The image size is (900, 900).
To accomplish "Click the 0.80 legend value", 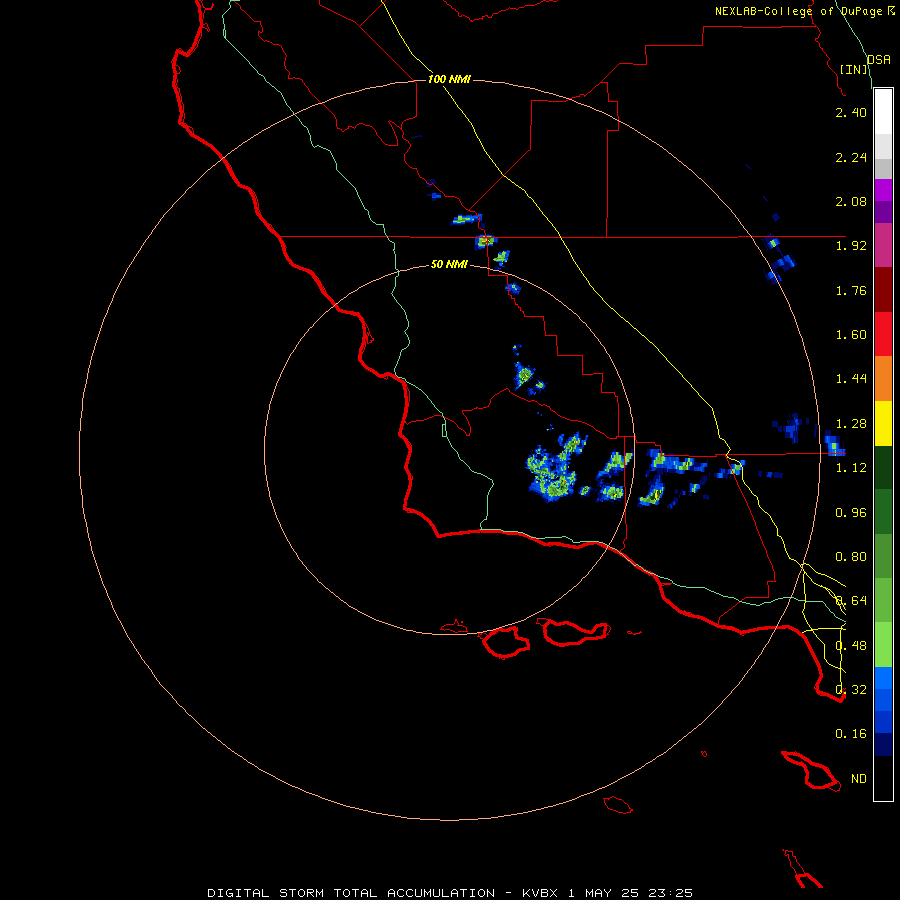I will [x=851, y=557].
